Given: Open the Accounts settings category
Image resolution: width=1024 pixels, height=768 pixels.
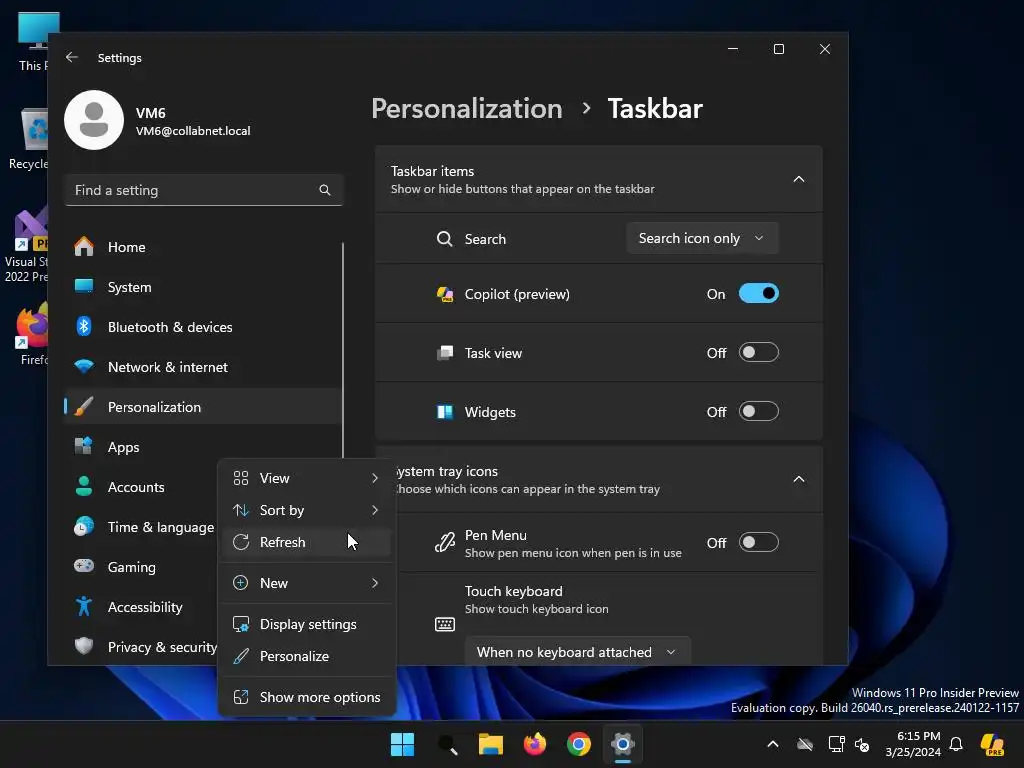Looking at the screenshot, I should [x=140, y=487].
